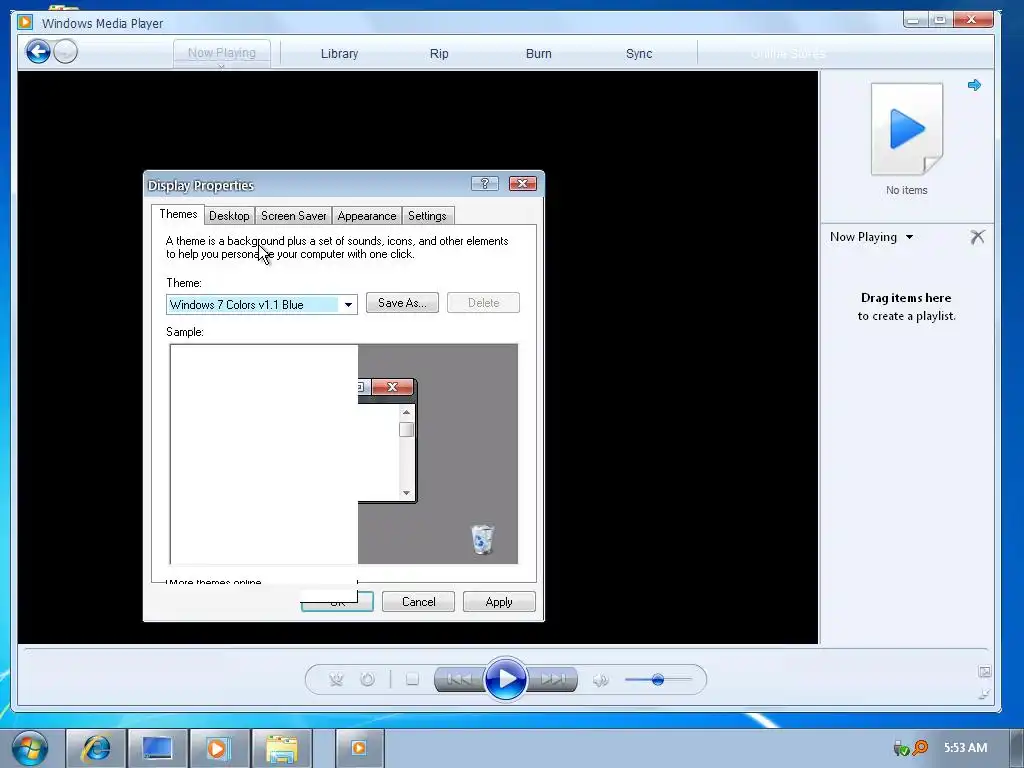Toggle the repeat button in playback controls
This screenshot has height=768, width=1024.
[368, 680]
